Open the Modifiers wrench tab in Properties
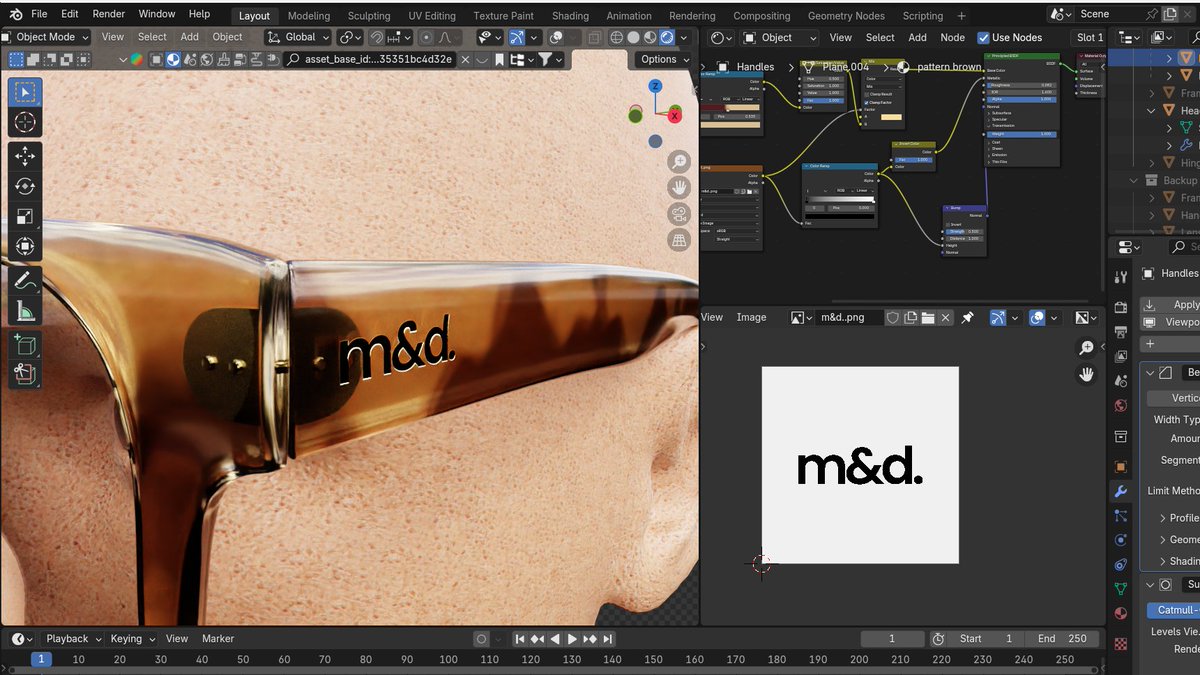This screenshot has width=1200, height=675. click(1121, 491)
